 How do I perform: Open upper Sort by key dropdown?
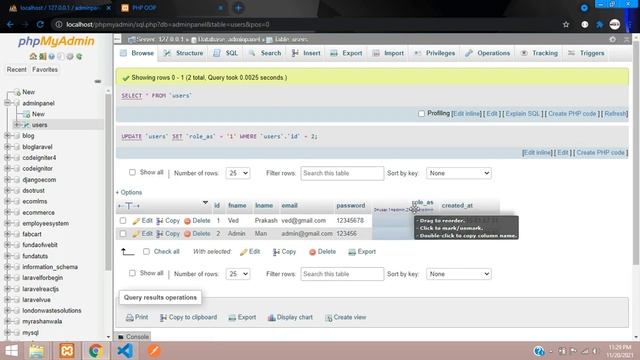click(459, 173)
